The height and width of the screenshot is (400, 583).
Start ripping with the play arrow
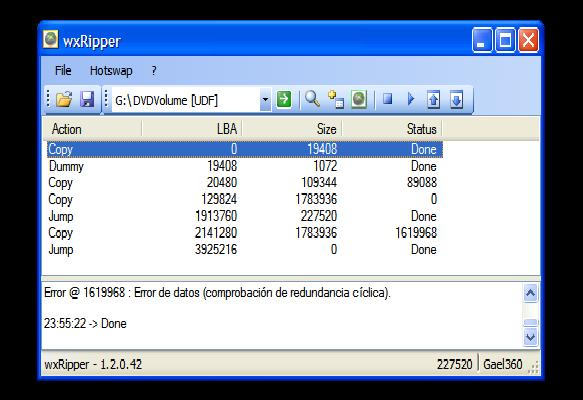point(411,99)
